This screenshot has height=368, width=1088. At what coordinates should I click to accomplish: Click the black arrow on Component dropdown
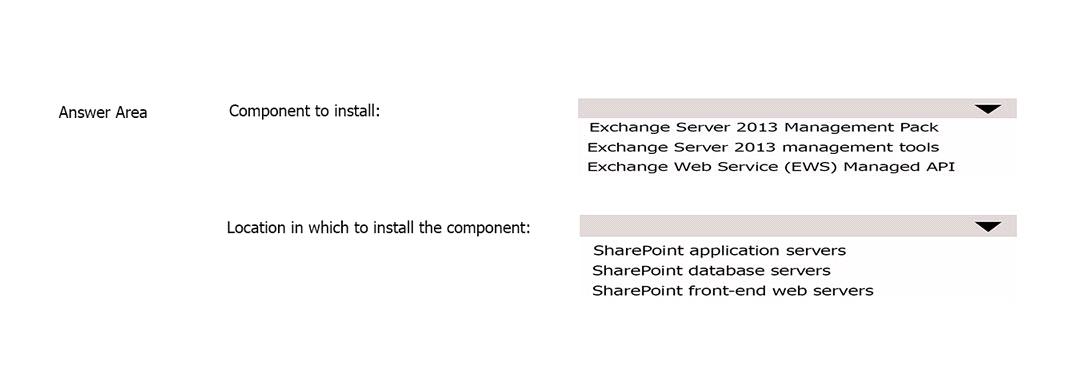pyautogui.click(x=987, y=109)
